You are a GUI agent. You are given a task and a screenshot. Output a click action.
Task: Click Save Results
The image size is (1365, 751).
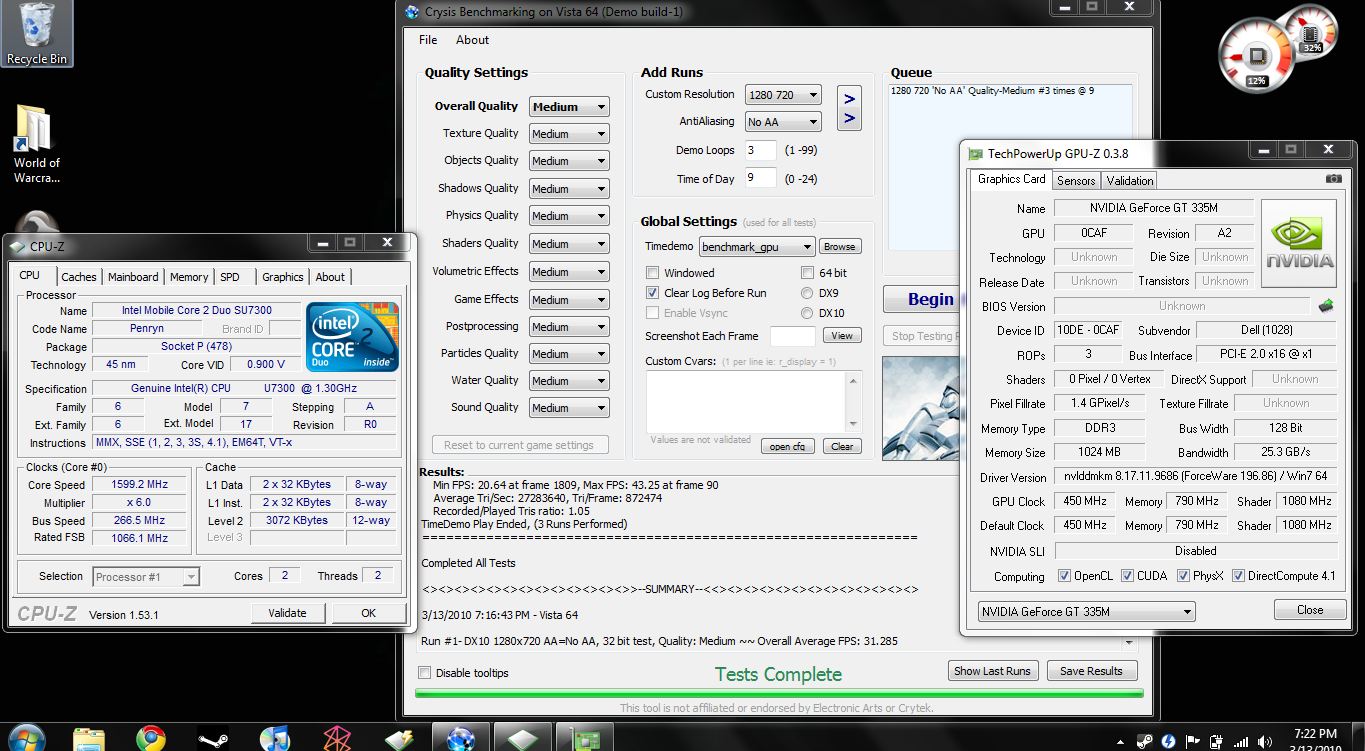1091,671
